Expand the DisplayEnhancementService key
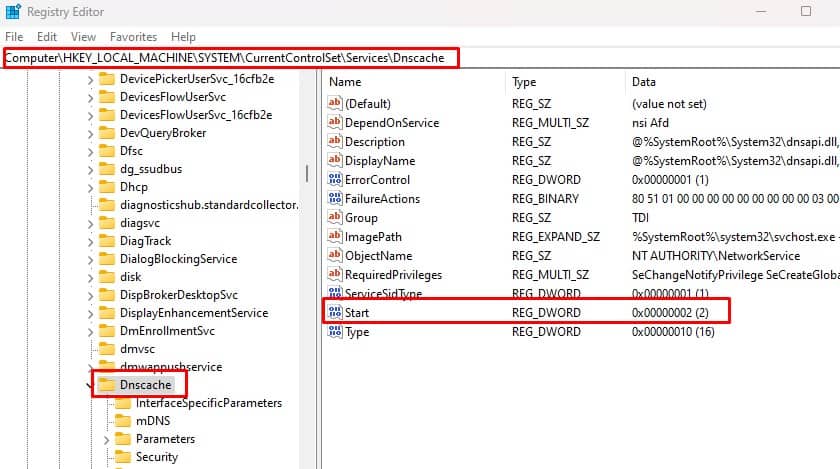The height and width of the screenshot is (469, 840). (x=90, y=314)
